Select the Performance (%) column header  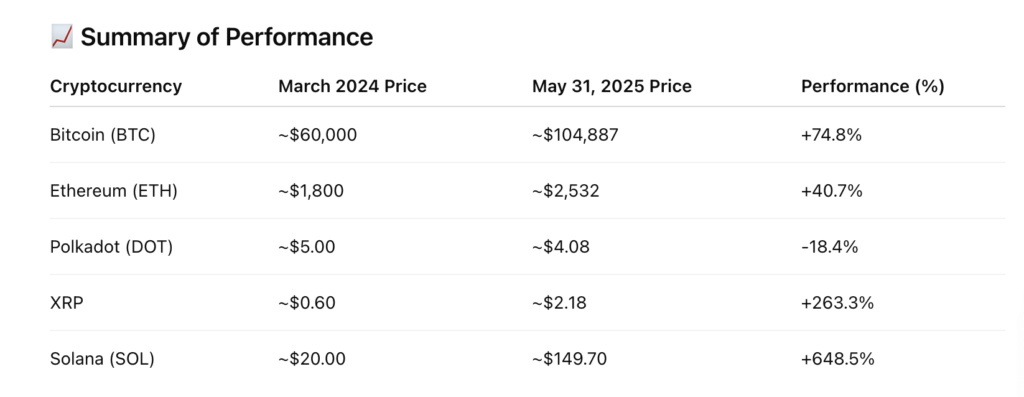pyautogui.click(x=872, y=86)
